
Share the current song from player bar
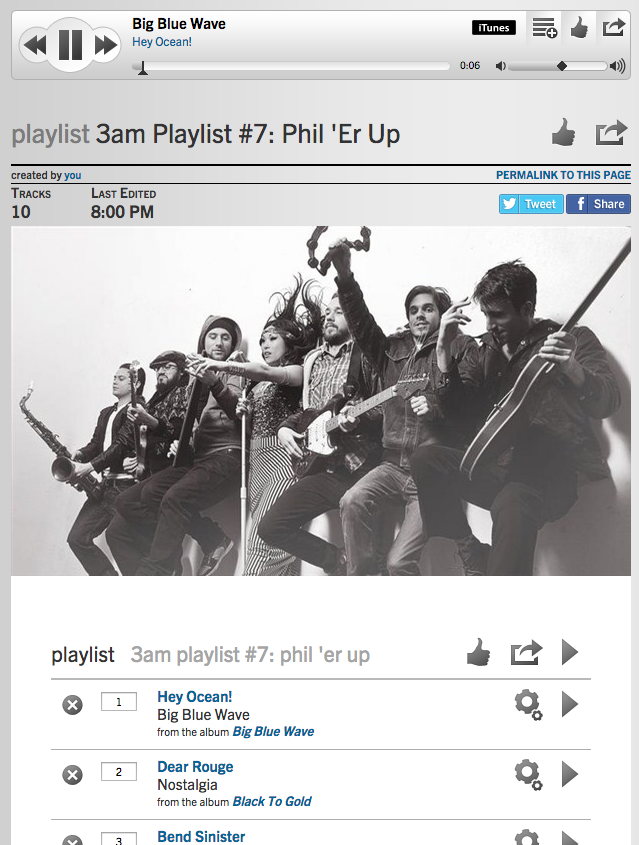614,27
